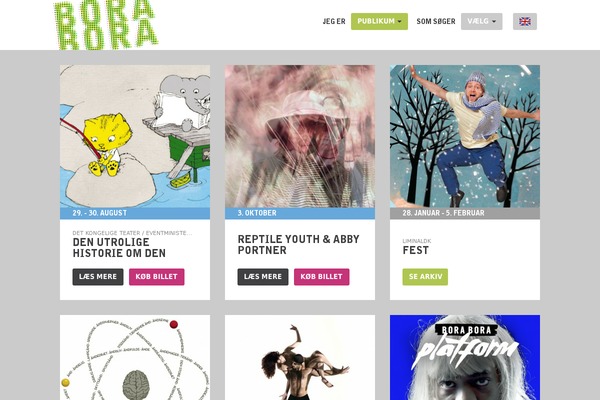The height and width of the screenshot is (400, 600).
Task: Open the Bora Bora Platform poster
Action: [465, 358]
